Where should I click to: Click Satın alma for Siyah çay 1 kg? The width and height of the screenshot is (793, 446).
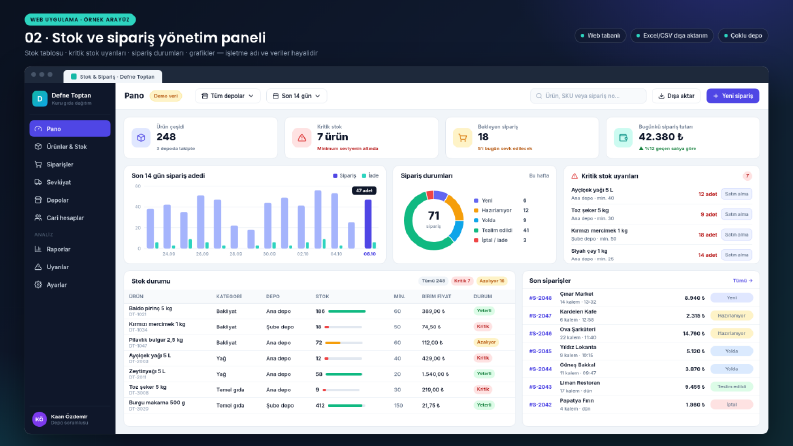point(736,255)
